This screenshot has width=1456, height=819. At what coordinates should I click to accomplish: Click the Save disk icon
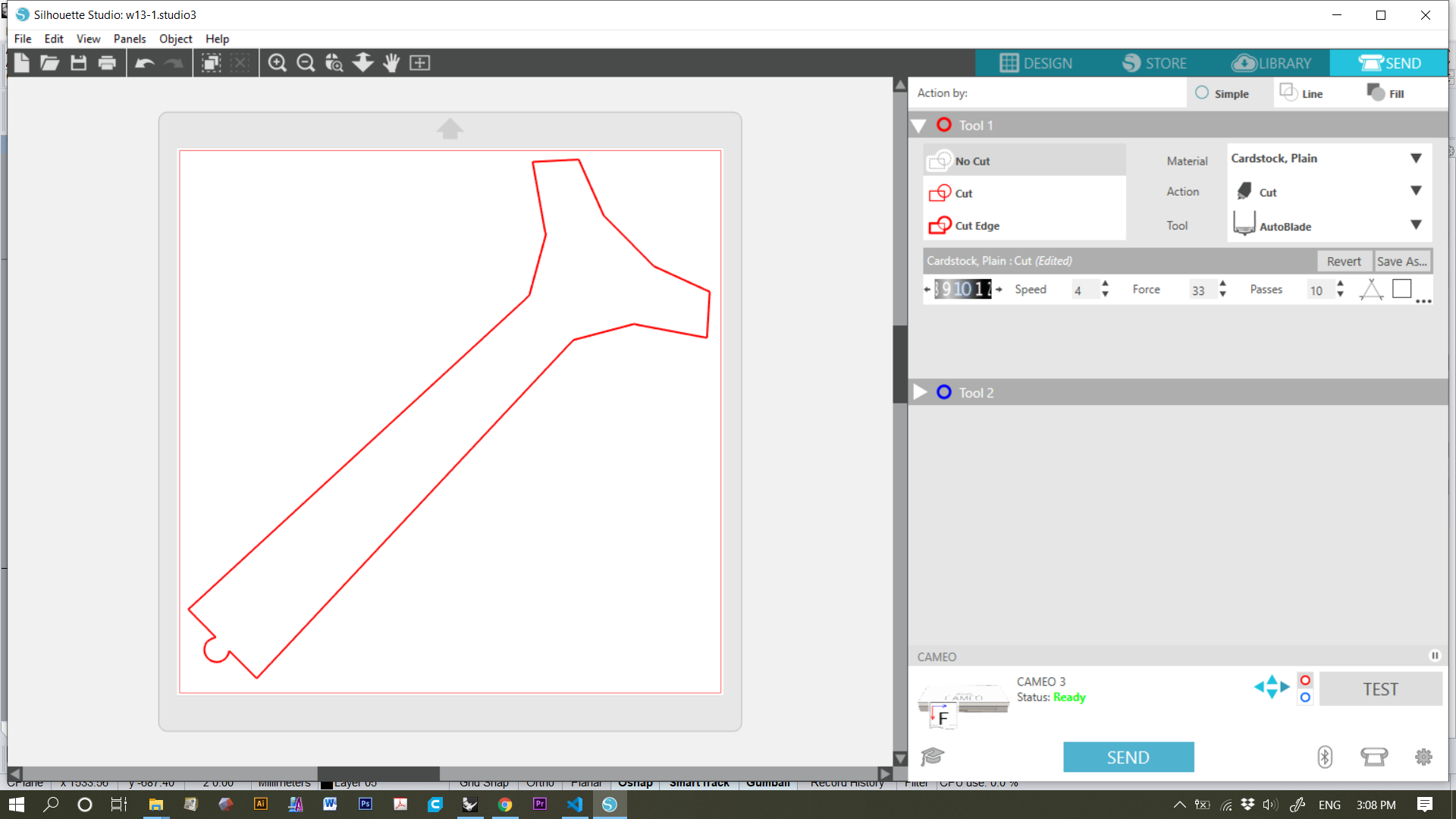click(78, 63)
